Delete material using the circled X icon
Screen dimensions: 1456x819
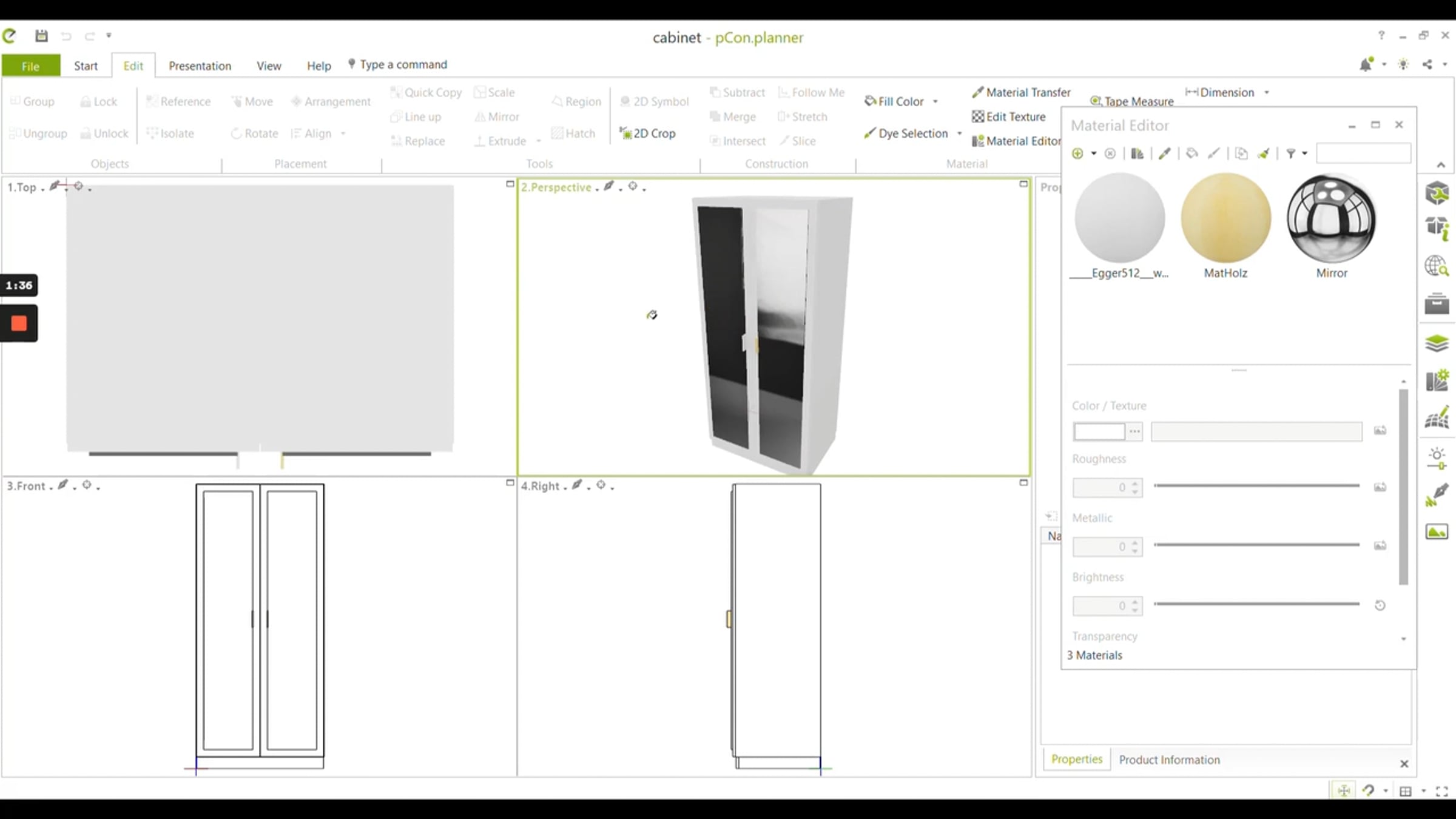point(1110,153)
